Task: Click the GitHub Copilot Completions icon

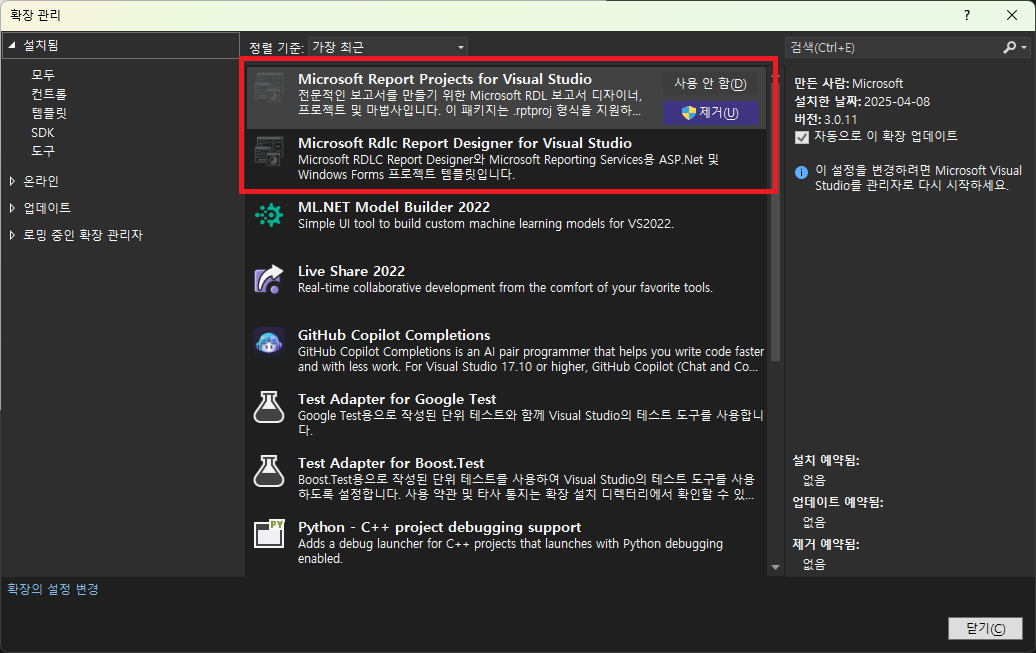Action: (x=269, y=343)
